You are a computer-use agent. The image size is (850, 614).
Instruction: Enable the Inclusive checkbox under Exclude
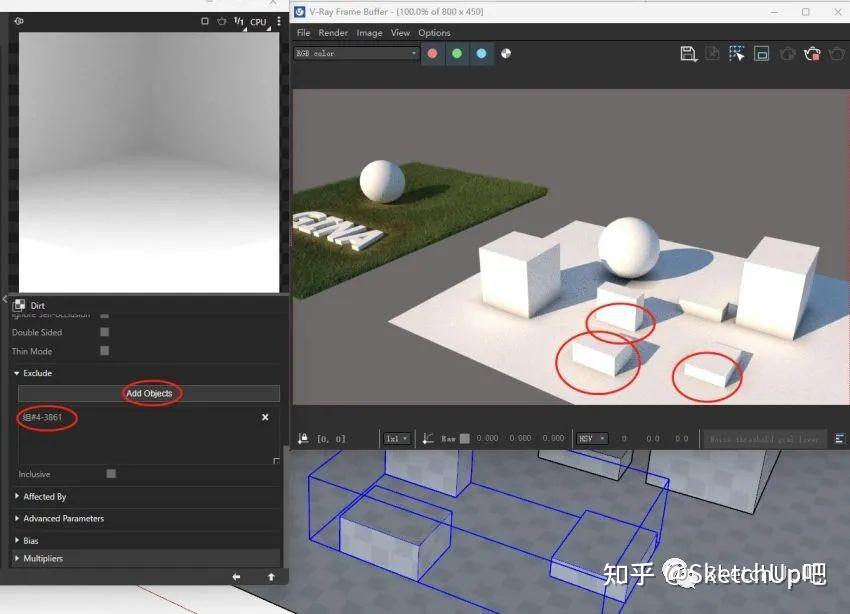click(113, 474)
